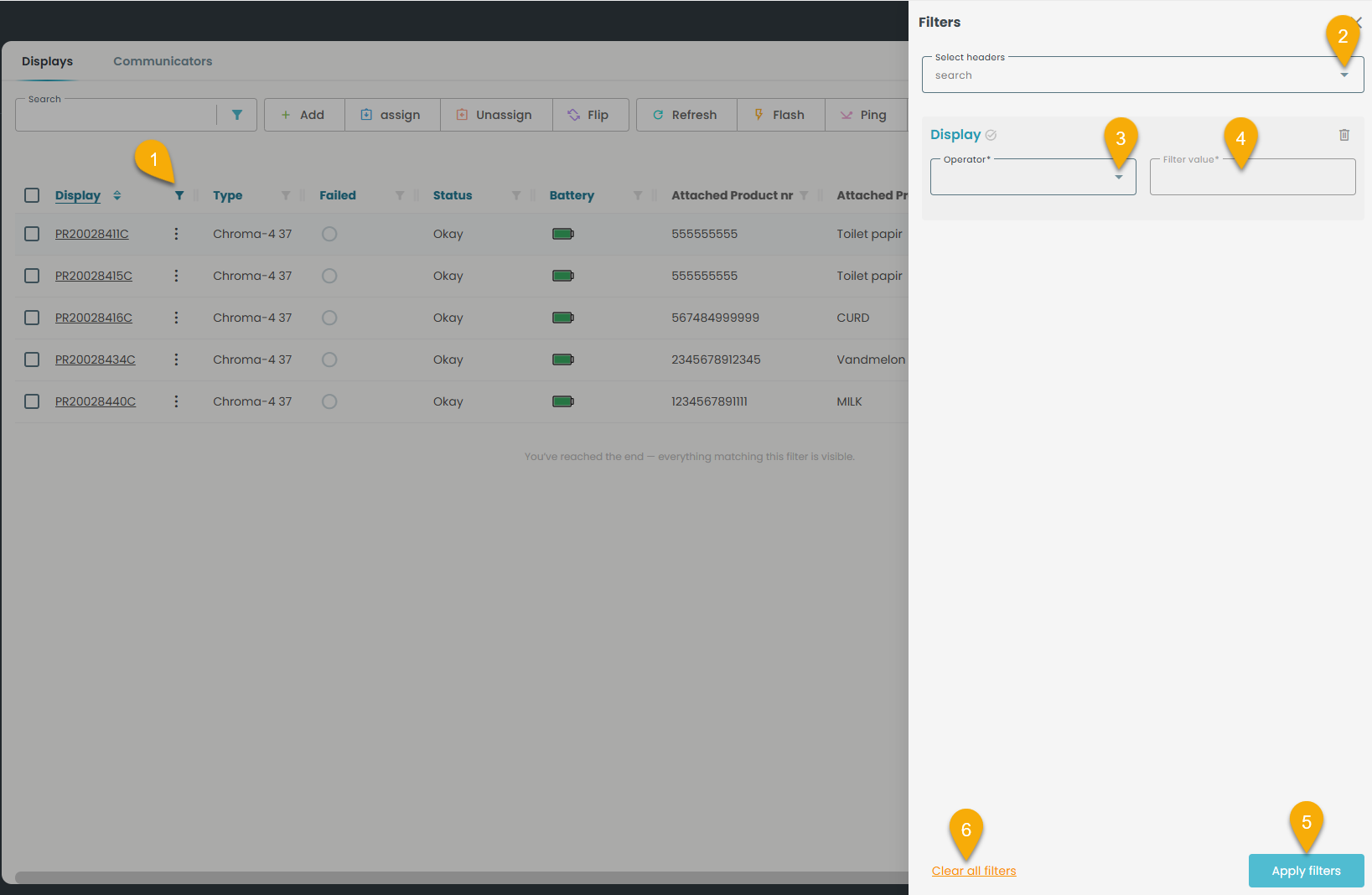Open the Operator dropdown
Viewport: 1372px width, 895px height.
[1033, 177]
